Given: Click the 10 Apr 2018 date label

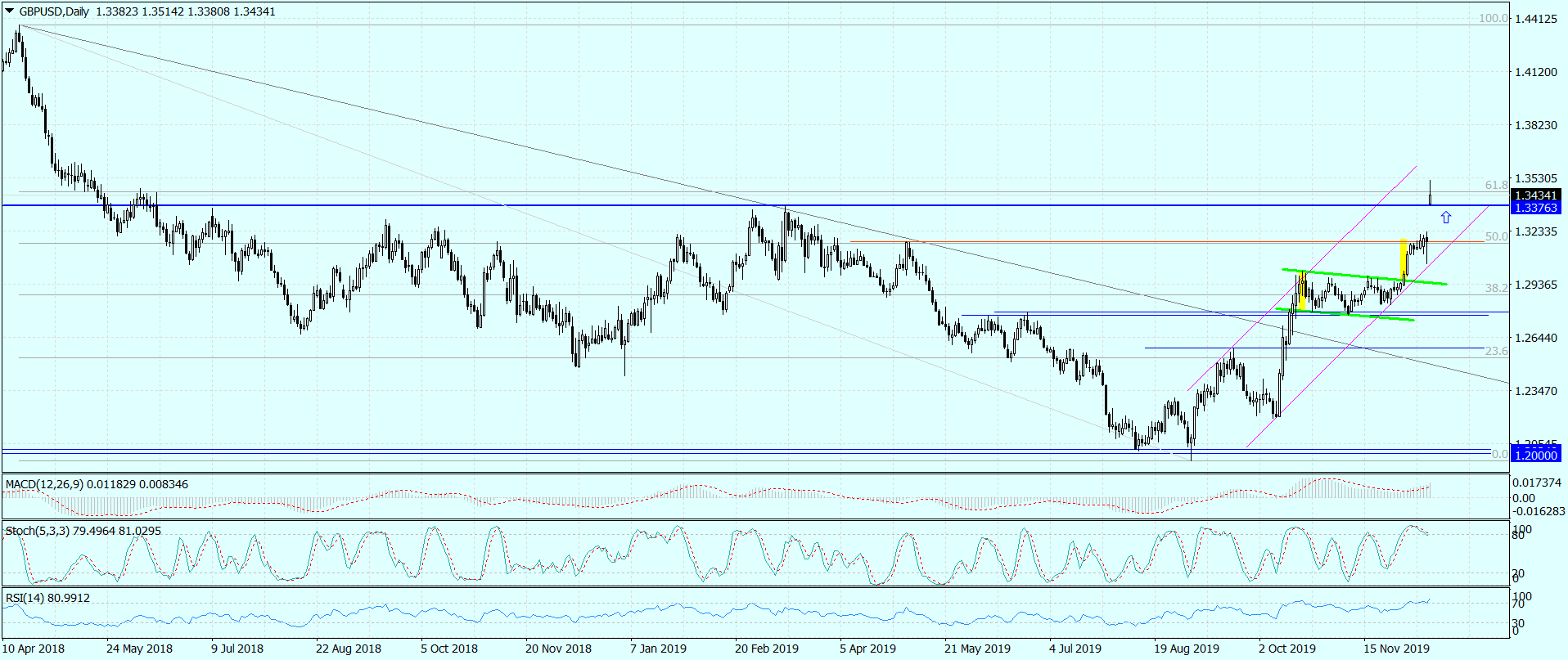Looking at the screenshot, I should pos(34,649).
